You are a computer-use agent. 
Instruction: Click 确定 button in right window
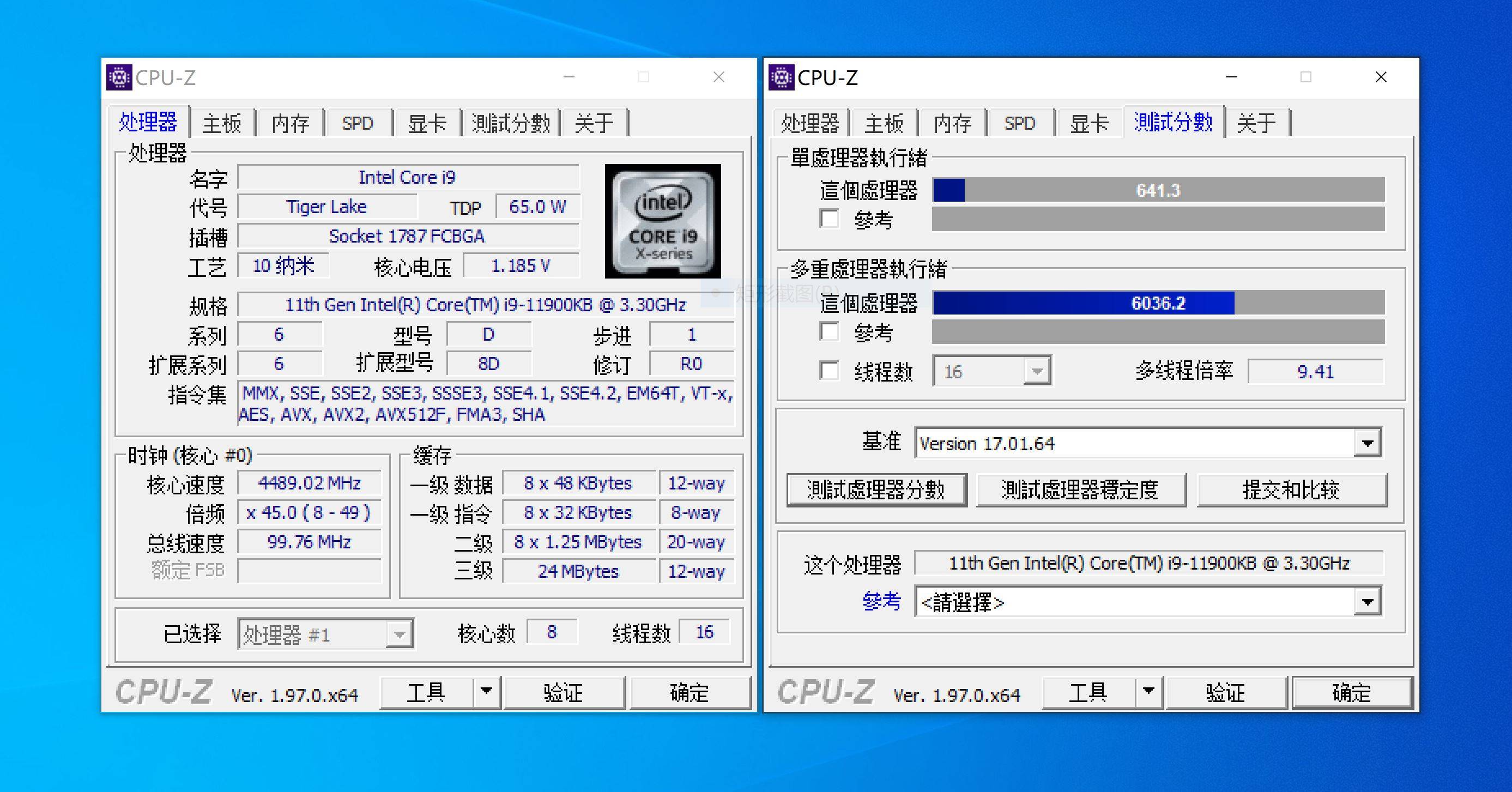(x=1352, y=692)
